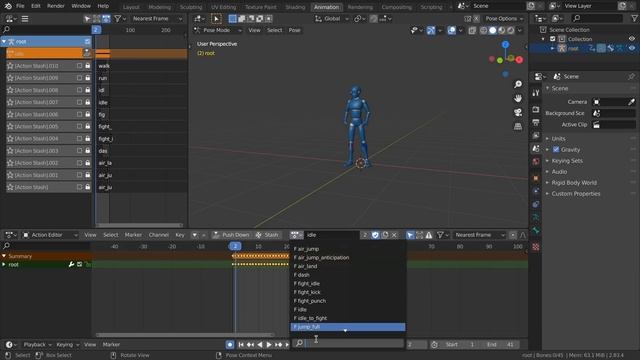Switch to the Scripting workspace tab
Screen dimensions: 640x360
[431, 7]
